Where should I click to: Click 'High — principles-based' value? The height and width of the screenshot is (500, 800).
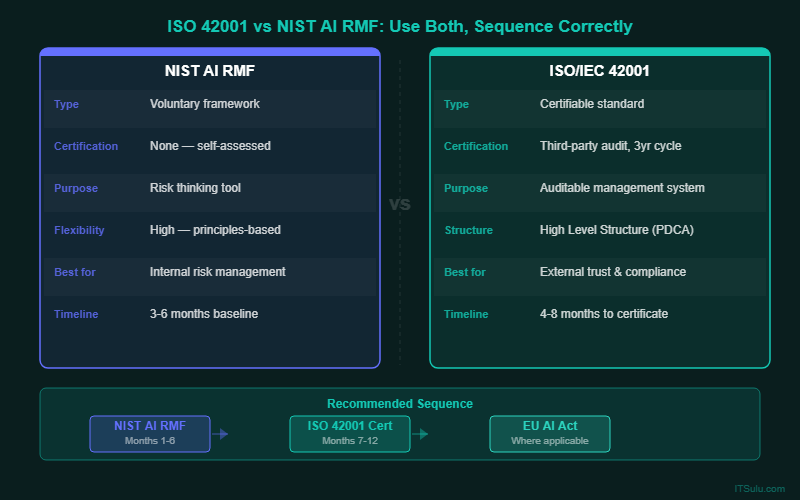coord(215,230)
